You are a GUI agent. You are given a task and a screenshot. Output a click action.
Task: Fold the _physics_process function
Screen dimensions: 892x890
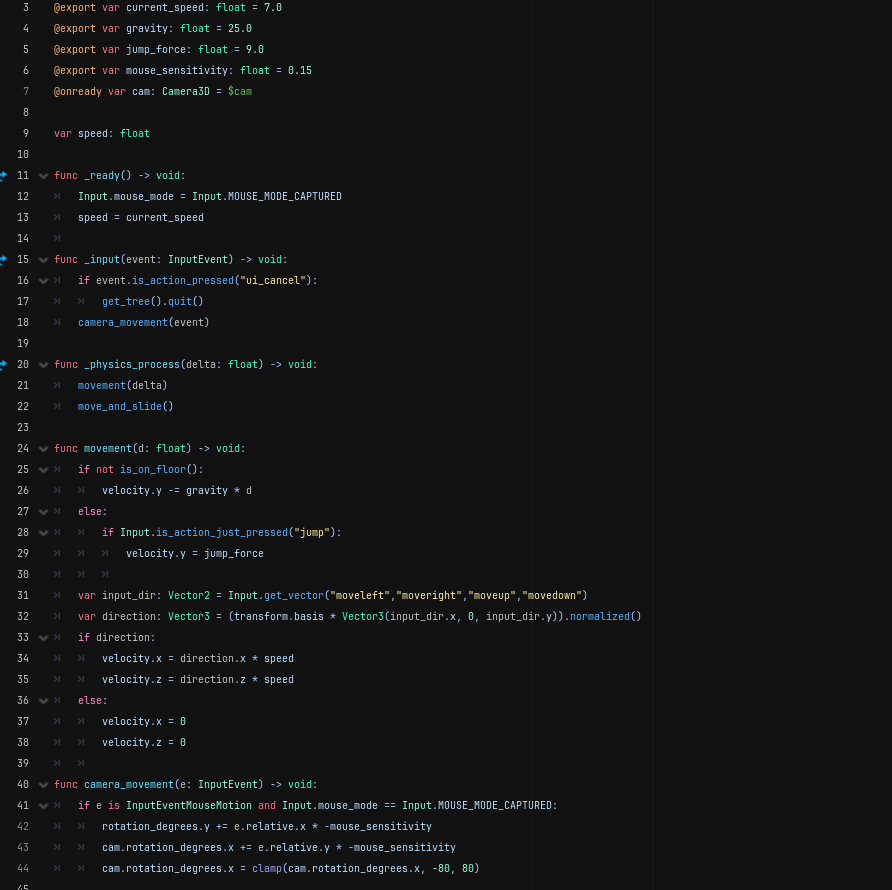[x=43, y=365]
